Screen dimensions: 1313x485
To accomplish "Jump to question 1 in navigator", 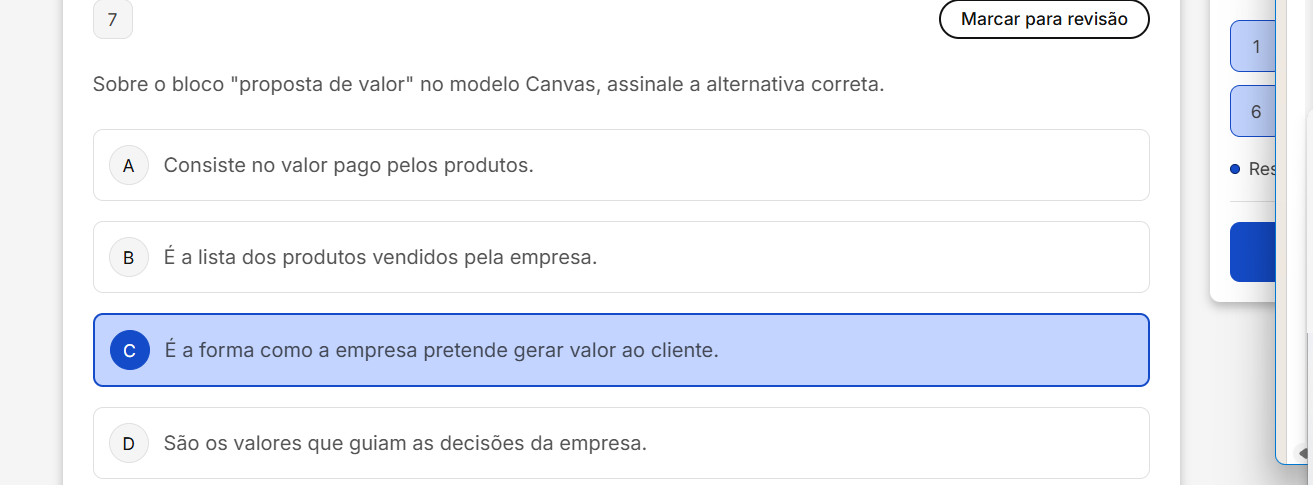I will (1254, 47).
